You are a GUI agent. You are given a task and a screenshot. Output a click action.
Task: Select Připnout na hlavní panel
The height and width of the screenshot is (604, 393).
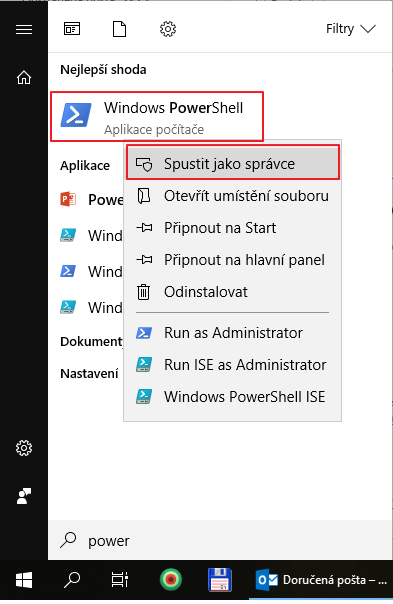(233, 260)
